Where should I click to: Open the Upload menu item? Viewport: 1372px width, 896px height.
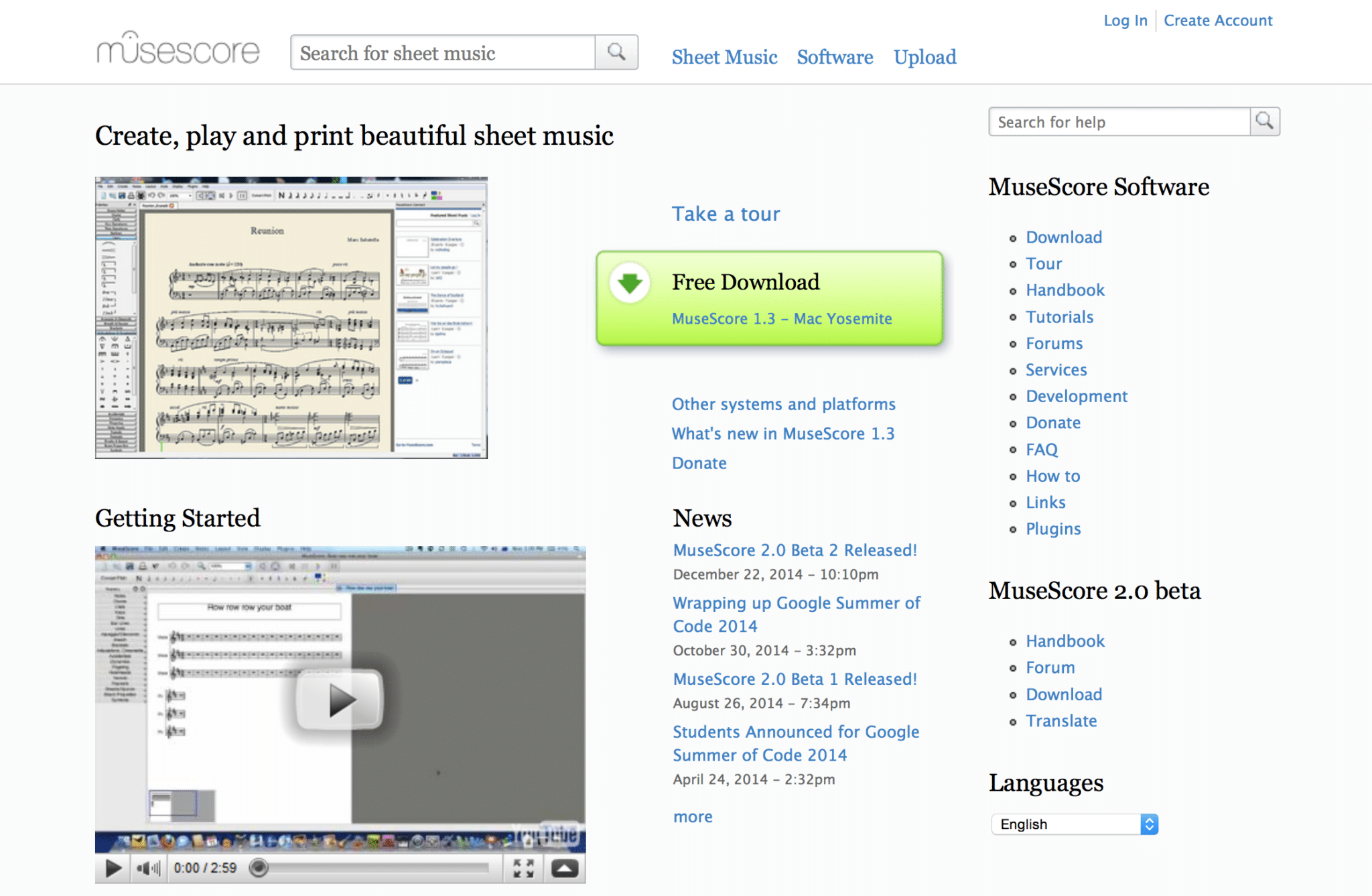click(925, 57)
